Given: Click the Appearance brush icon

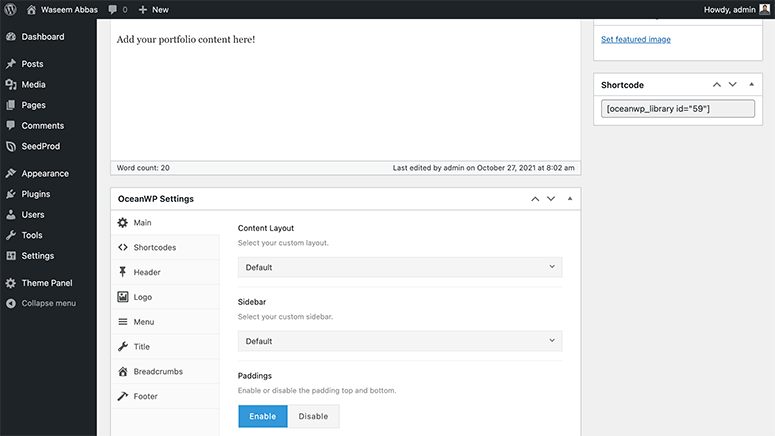Looking at the screenshot, I should (x=11, y=174).
